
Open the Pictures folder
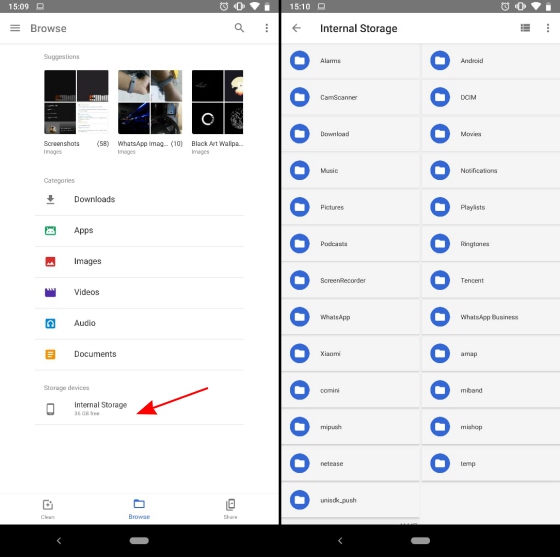coord(351,207)
